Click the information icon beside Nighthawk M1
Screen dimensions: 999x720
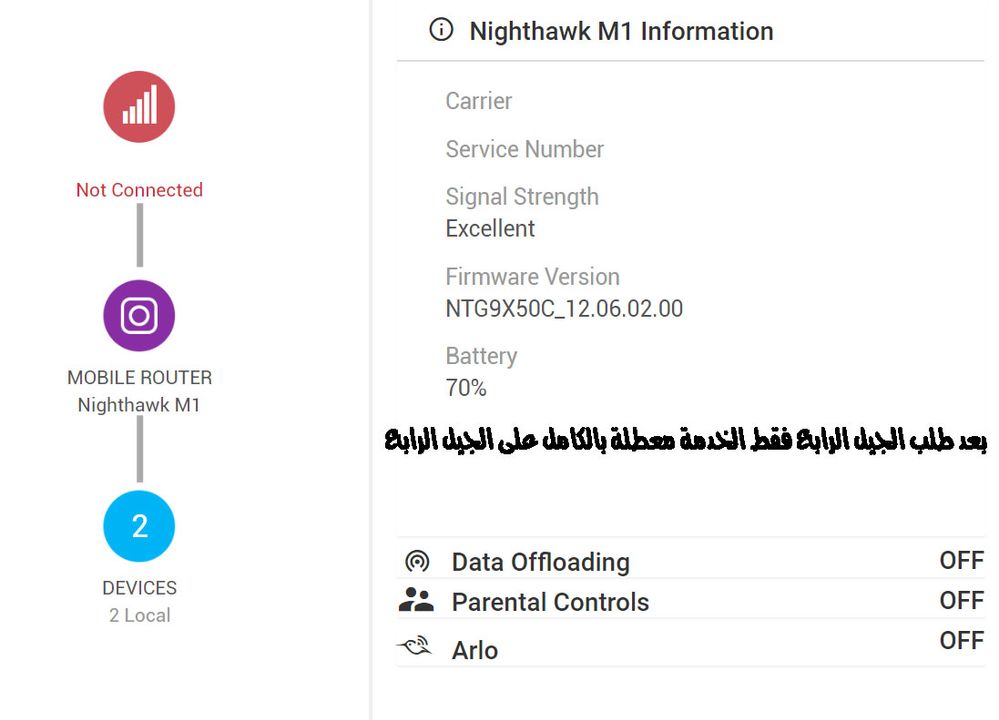tap(441, 30)
